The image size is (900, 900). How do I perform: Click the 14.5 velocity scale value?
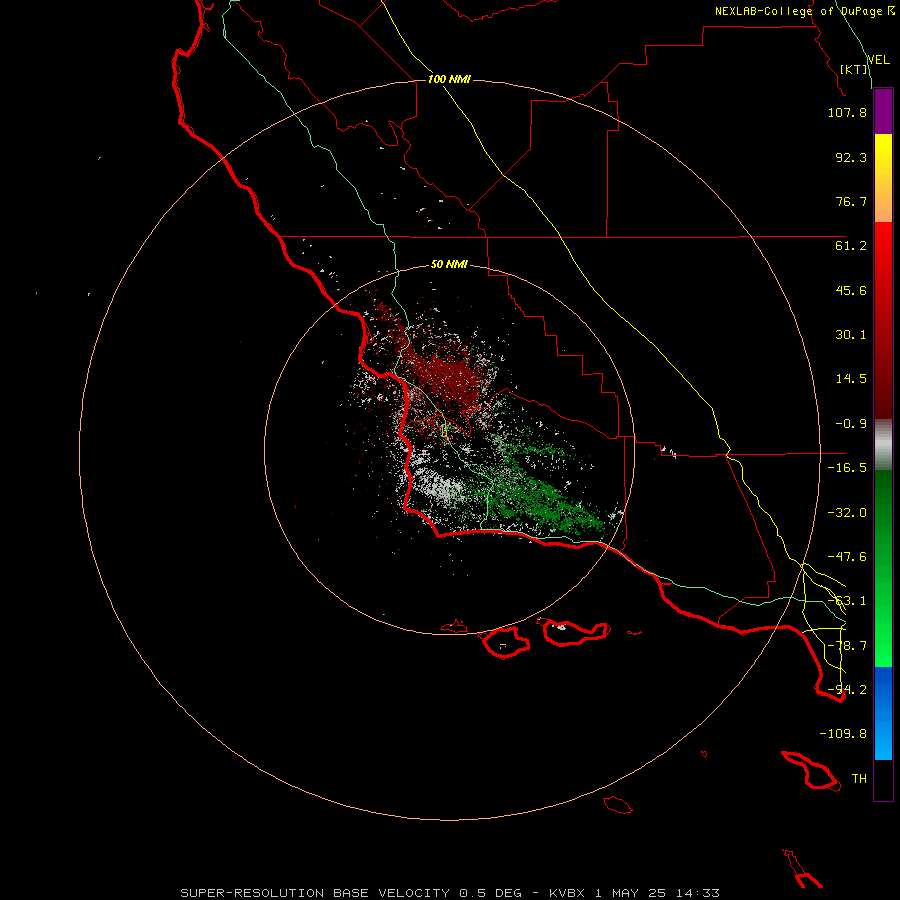point(851,379)
